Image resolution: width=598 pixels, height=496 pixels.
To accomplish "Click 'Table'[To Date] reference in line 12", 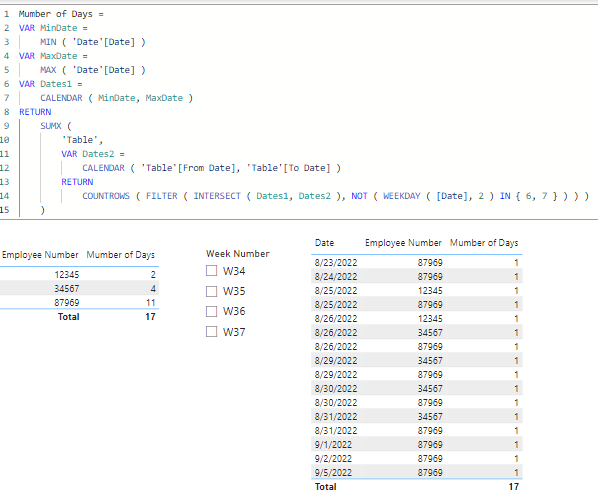I will [288, 168].
